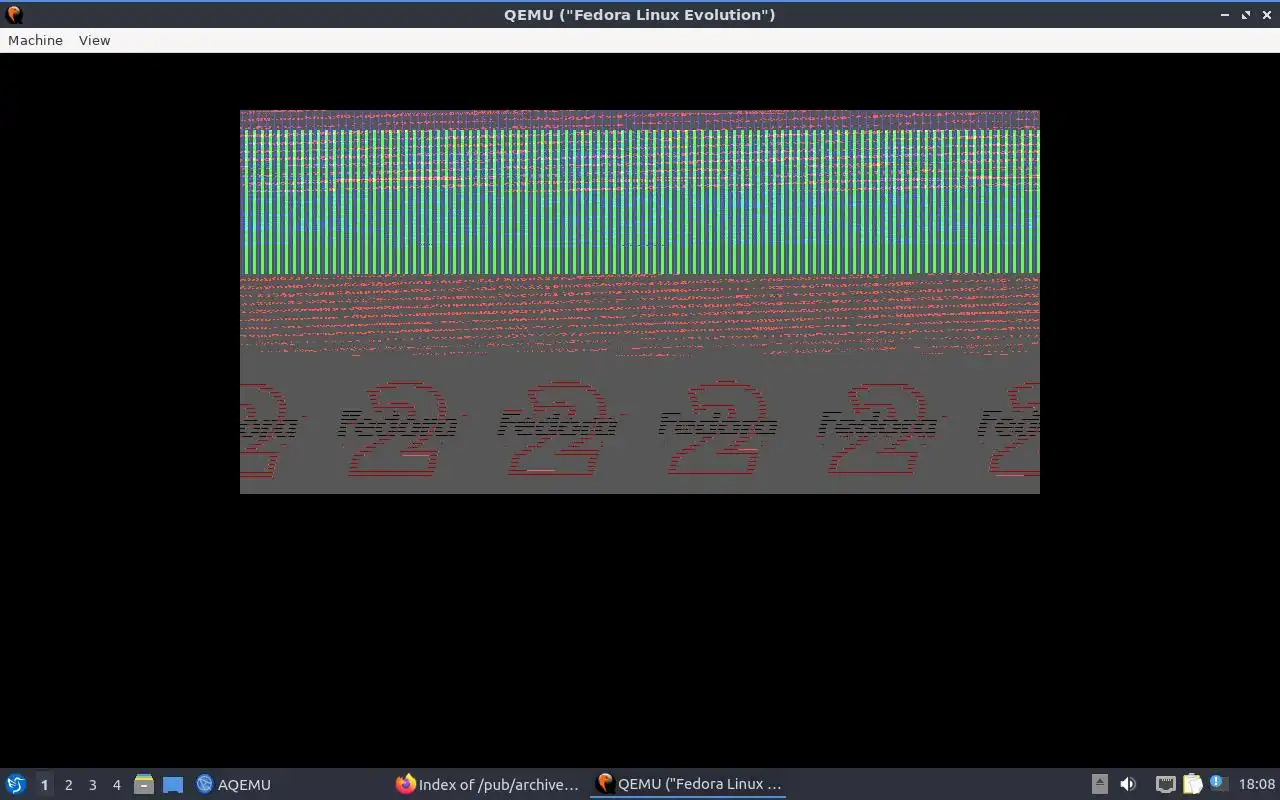Open the volume control tray icon
This screenshot has height=800, width=1280.
(1128, 784)
